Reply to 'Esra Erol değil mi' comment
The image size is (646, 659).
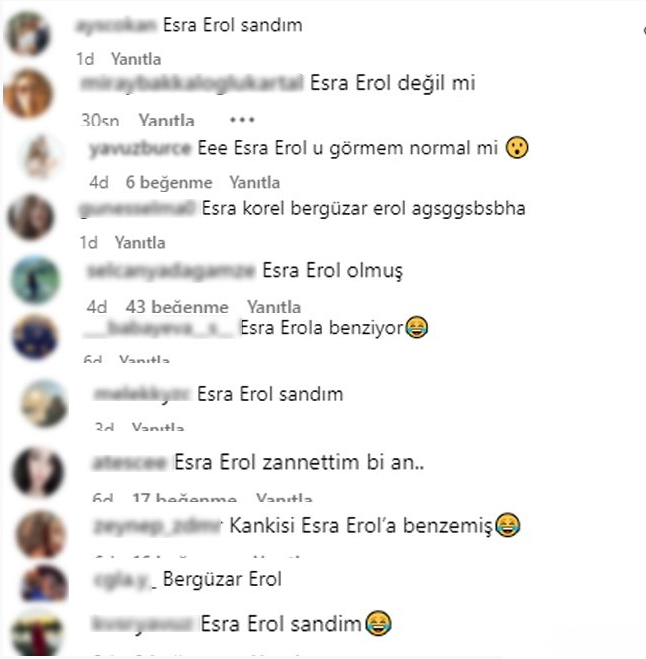pyautogui.click(x=166, y=121)
